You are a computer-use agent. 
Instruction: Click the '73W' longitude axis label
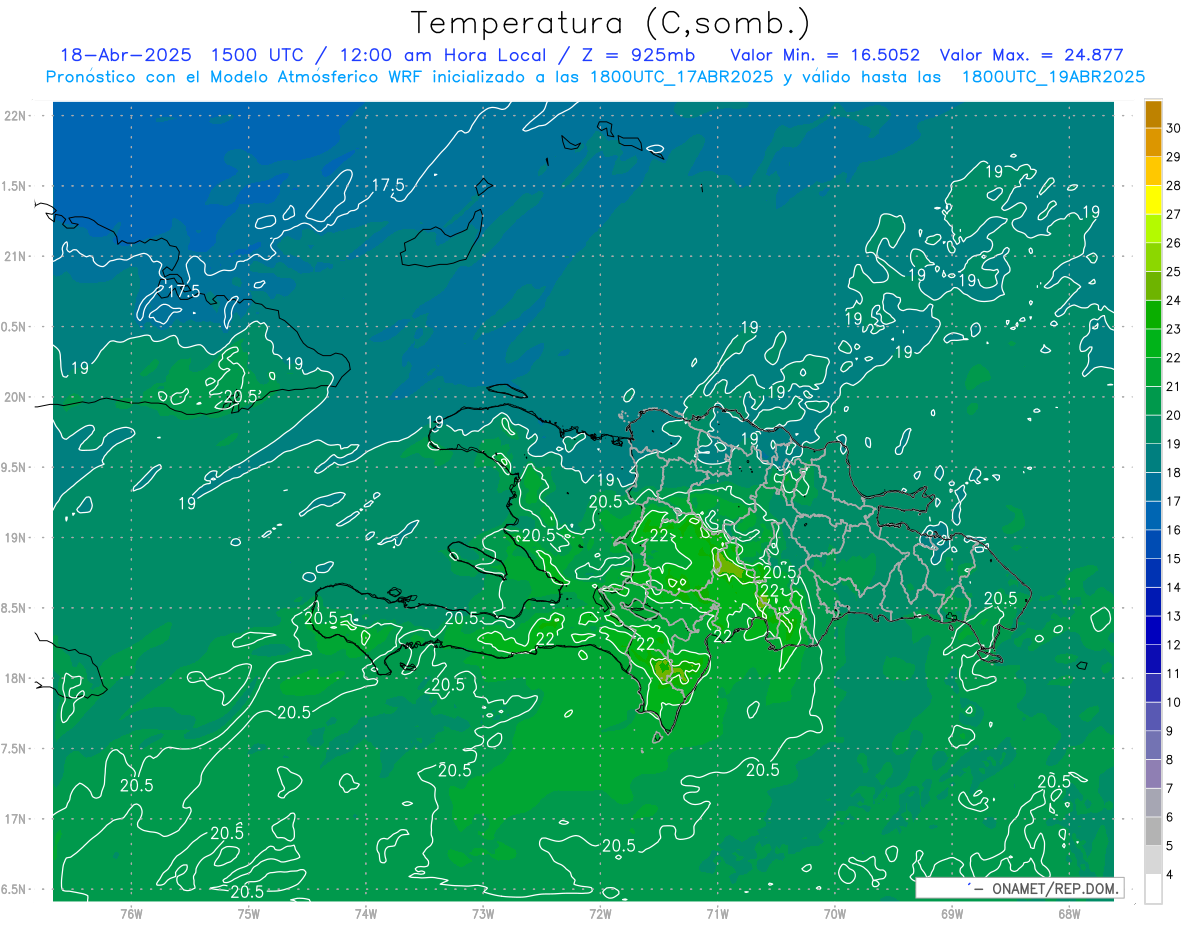[x=483, y=914]
